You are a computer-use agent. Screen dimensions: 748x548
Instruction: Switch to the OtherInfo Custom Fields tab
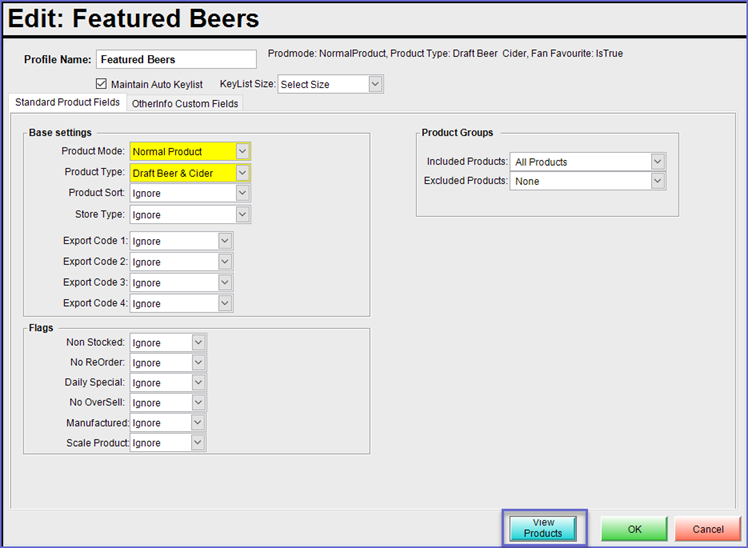(x=185, y=103)
